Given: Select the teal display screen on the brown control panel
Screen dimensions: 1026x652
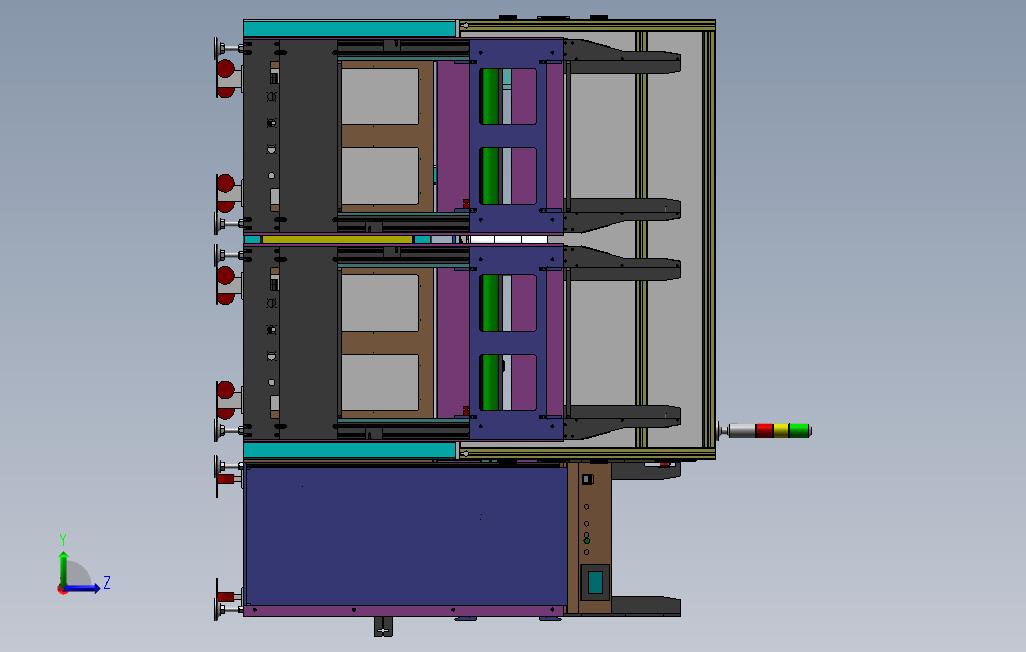Looking at the screenshot, I should pos(595,582).
